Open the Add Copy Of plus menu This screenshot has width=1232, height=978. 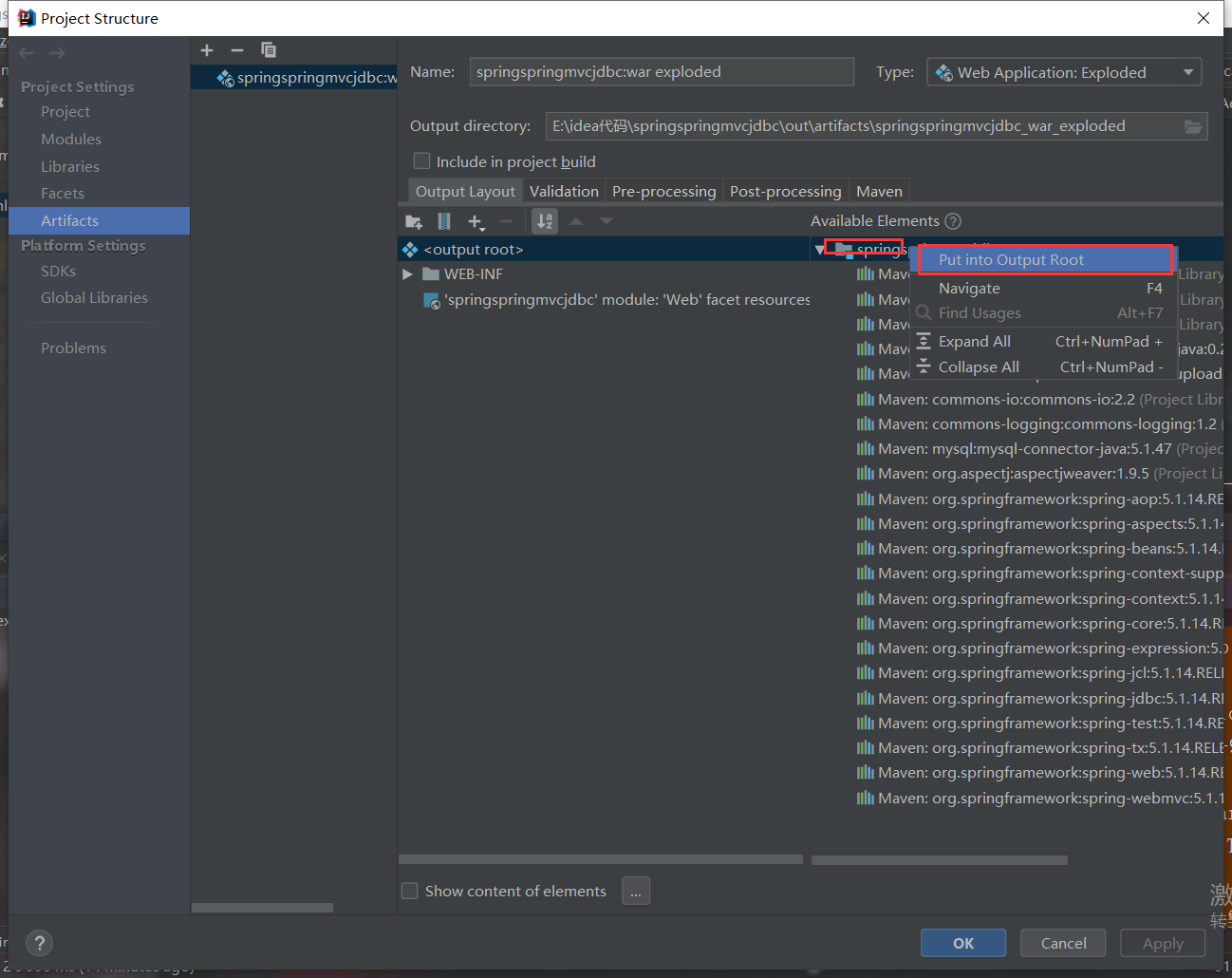476,221
